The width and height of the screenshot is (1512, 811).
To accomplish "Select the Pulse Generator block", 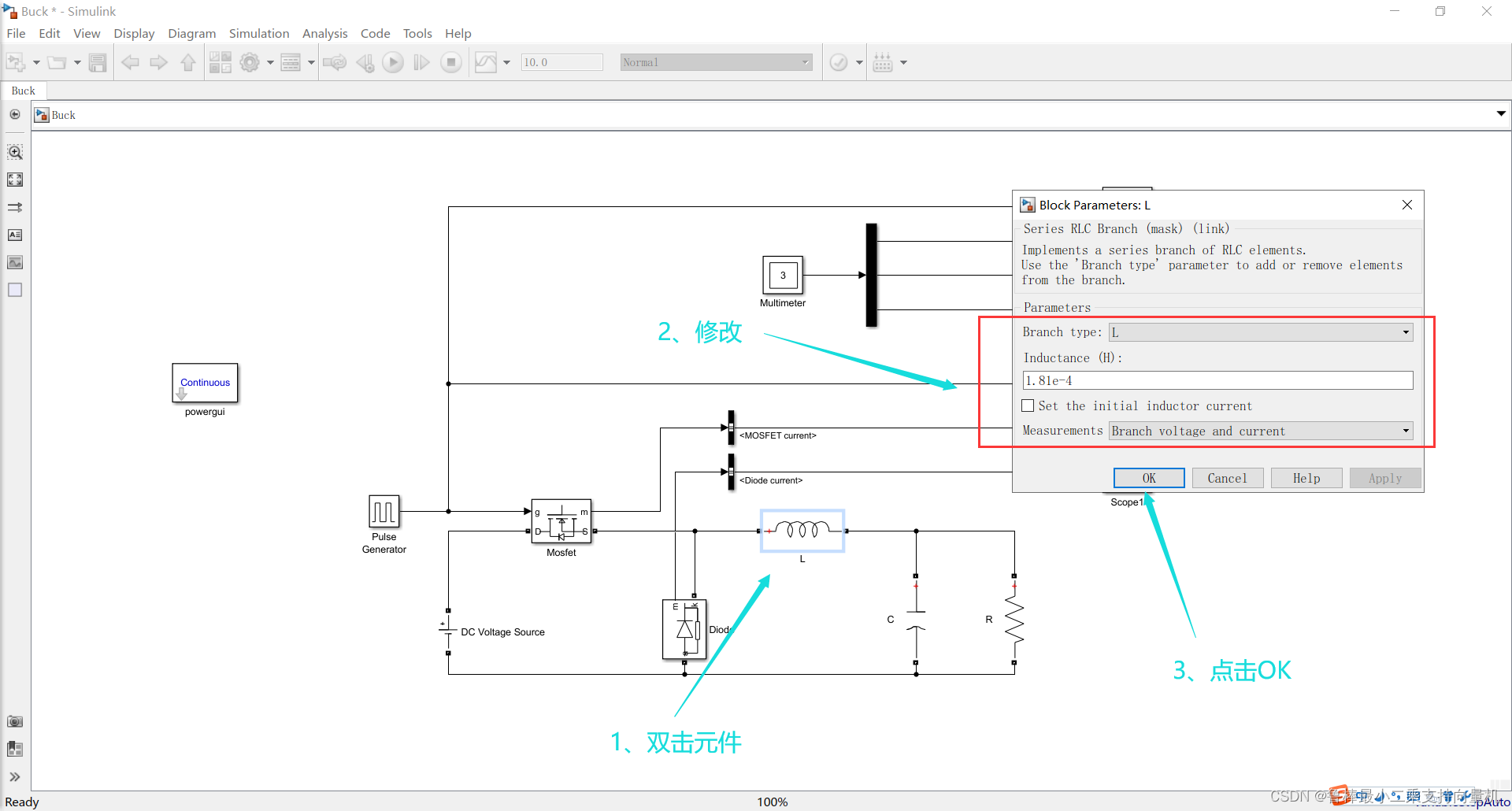I will [x=384, y=512].
